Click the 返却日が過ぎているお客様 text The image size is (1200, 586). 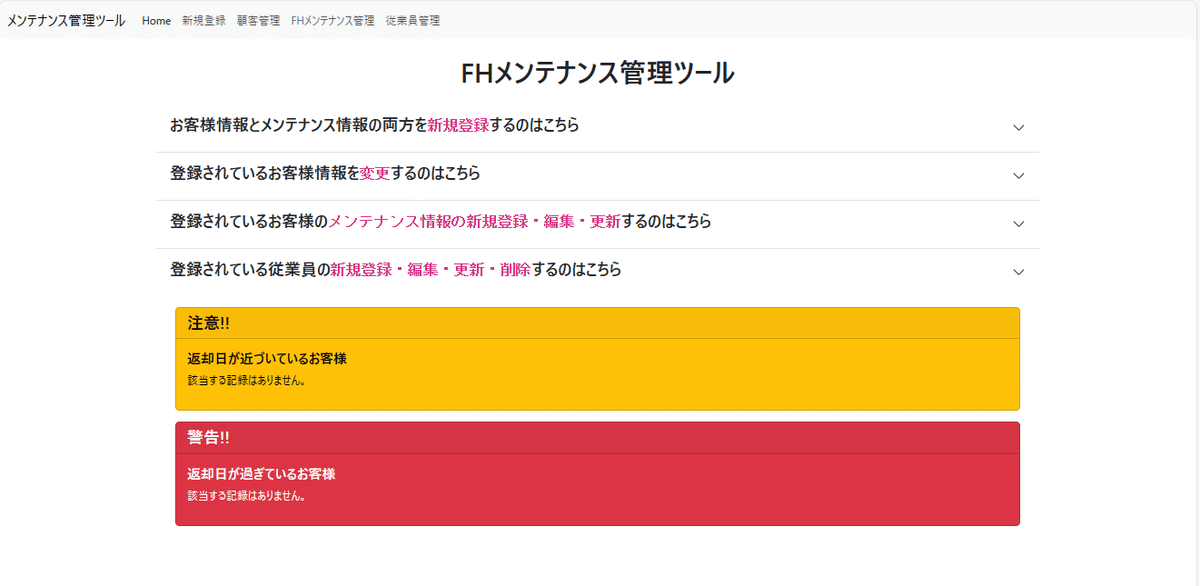pyautogui.click(x=261, y=474)
